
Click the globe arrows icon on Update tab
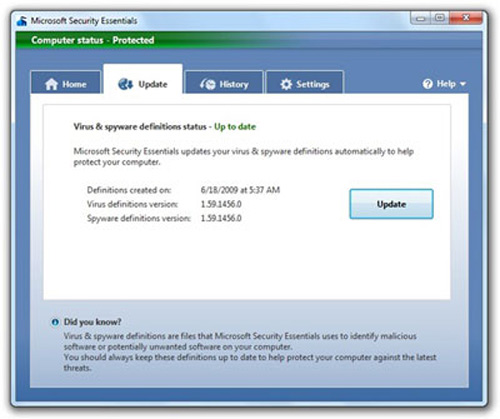126,84
